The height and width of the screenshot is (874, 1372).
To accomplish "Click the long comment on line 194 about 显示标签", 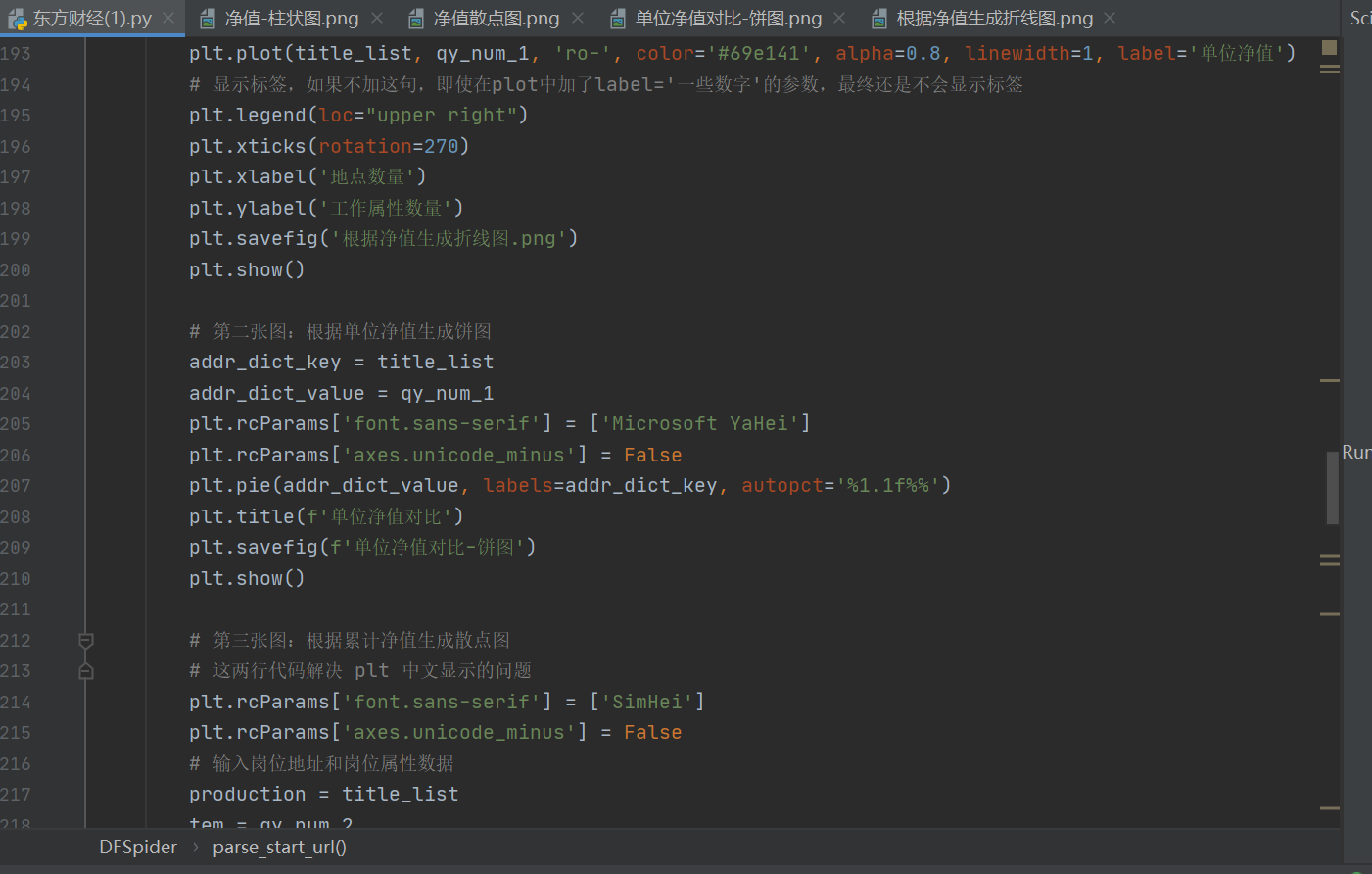I will click(606, 85).
